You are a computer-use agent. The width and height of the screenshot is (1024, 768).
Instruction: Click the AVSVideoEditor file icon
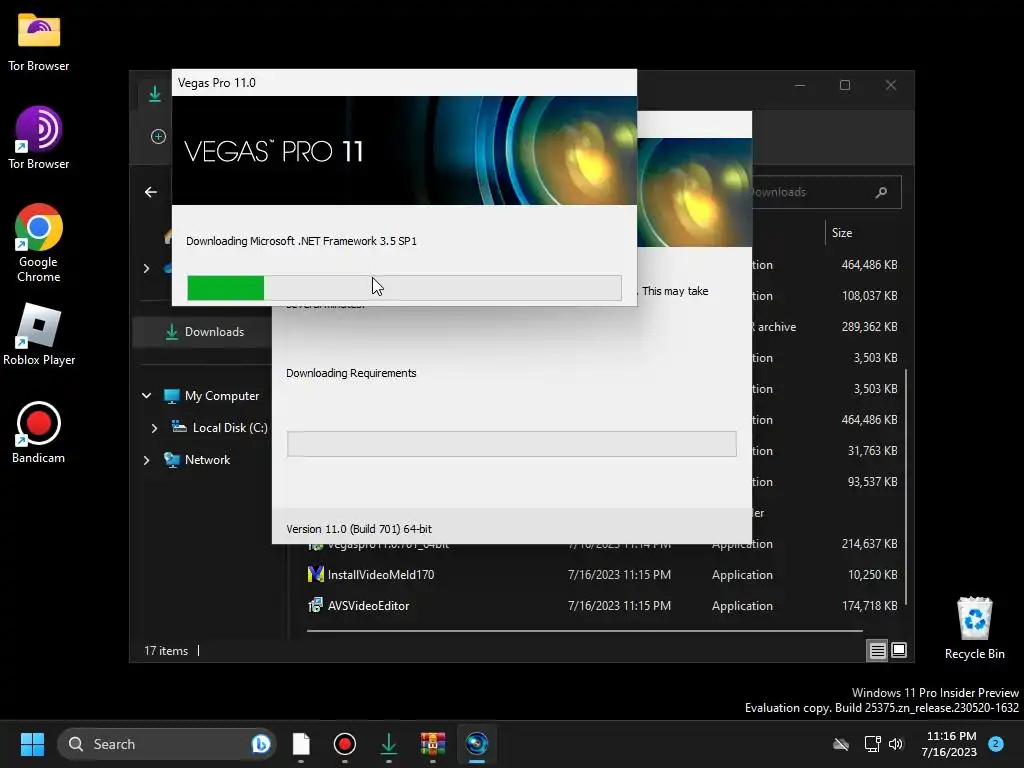[315, 605]
